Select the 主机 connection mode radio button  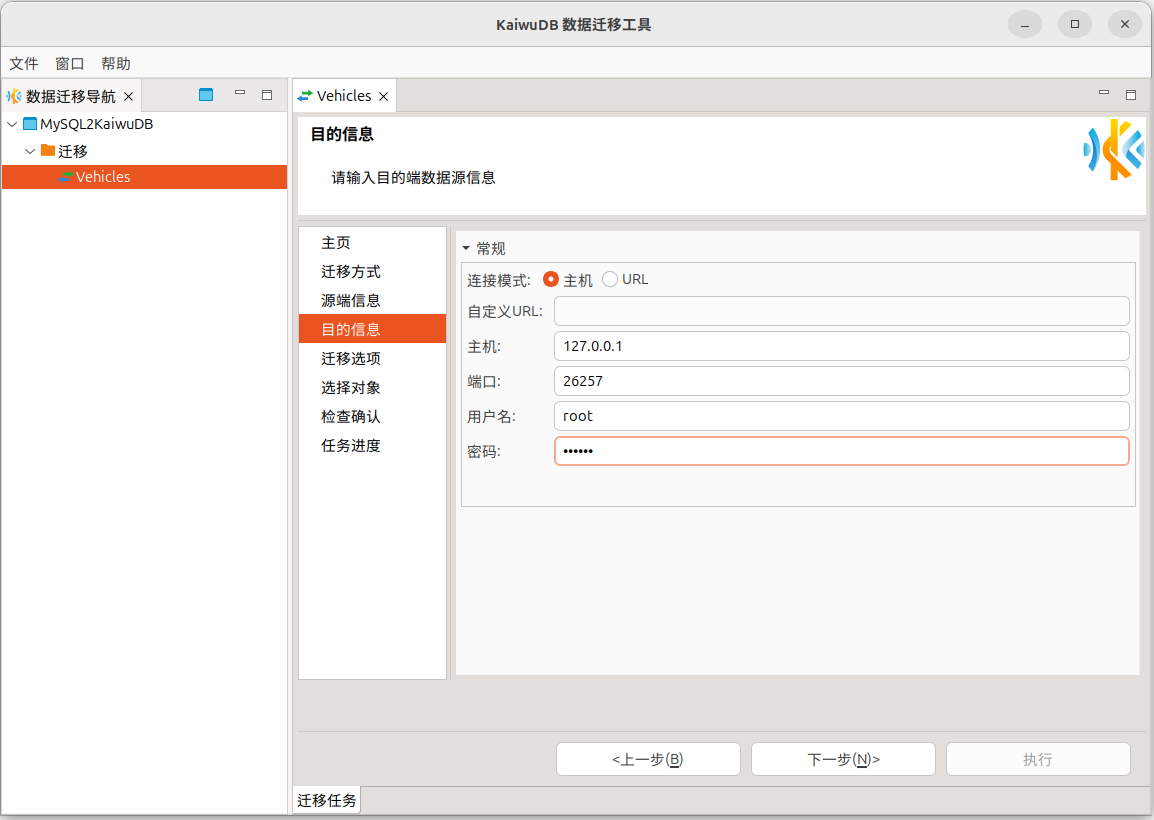(x=551, y=280)
